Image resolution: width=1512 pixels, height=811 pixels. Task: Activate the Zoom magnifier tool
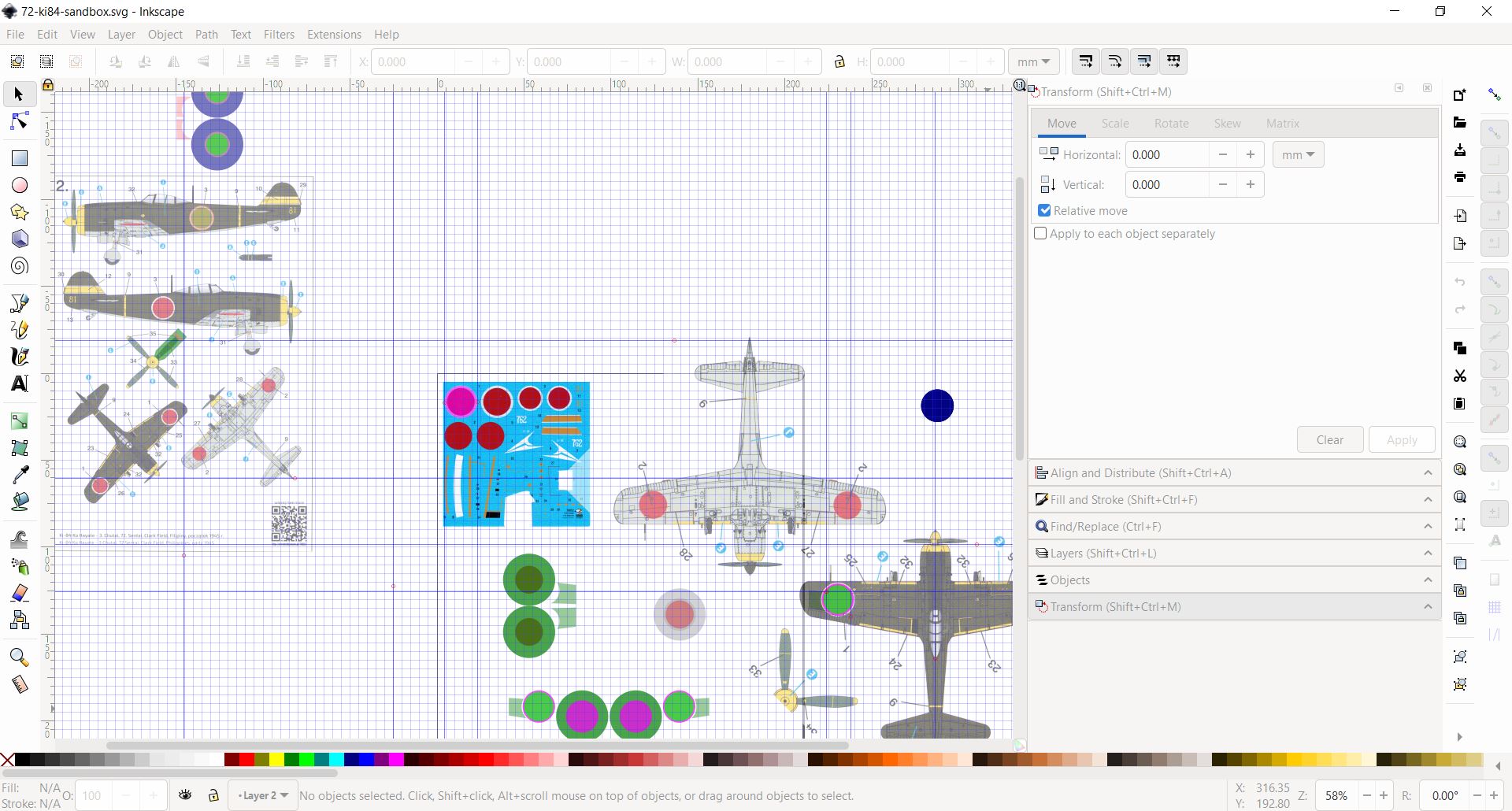20,657
